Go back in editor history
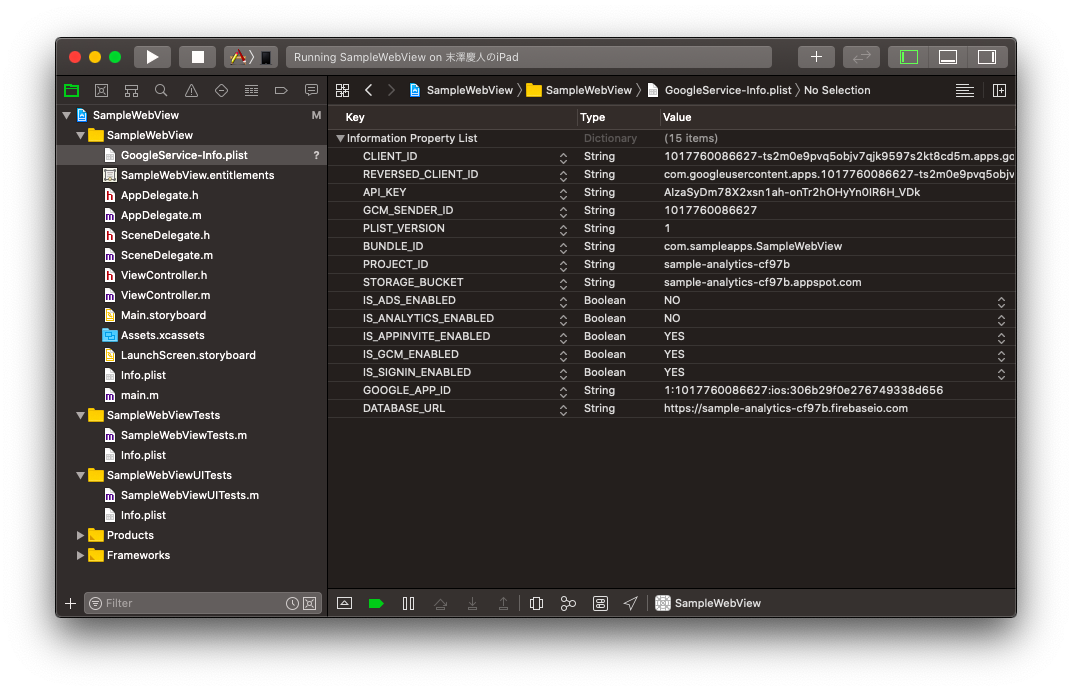Image resolution: width=1072 pixels, height=691 pixels. pyautogui.click(x=368, y=90)
